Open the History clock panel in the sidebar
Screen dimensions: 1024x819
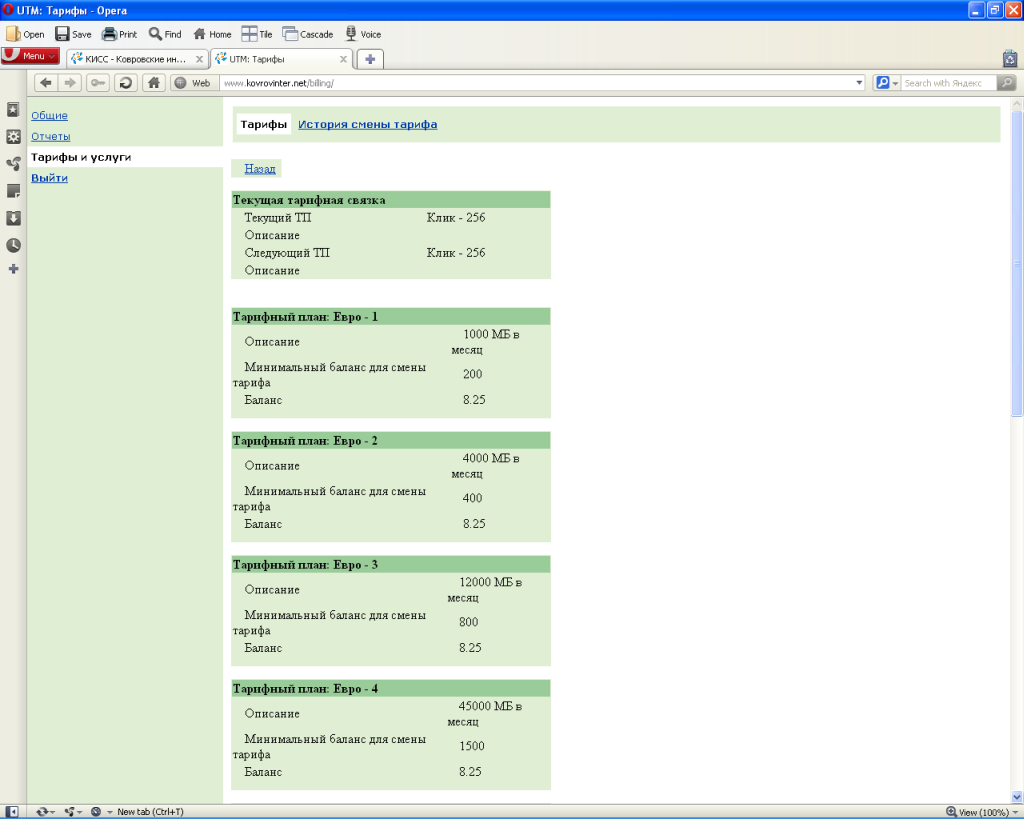(x=13, y=245)
